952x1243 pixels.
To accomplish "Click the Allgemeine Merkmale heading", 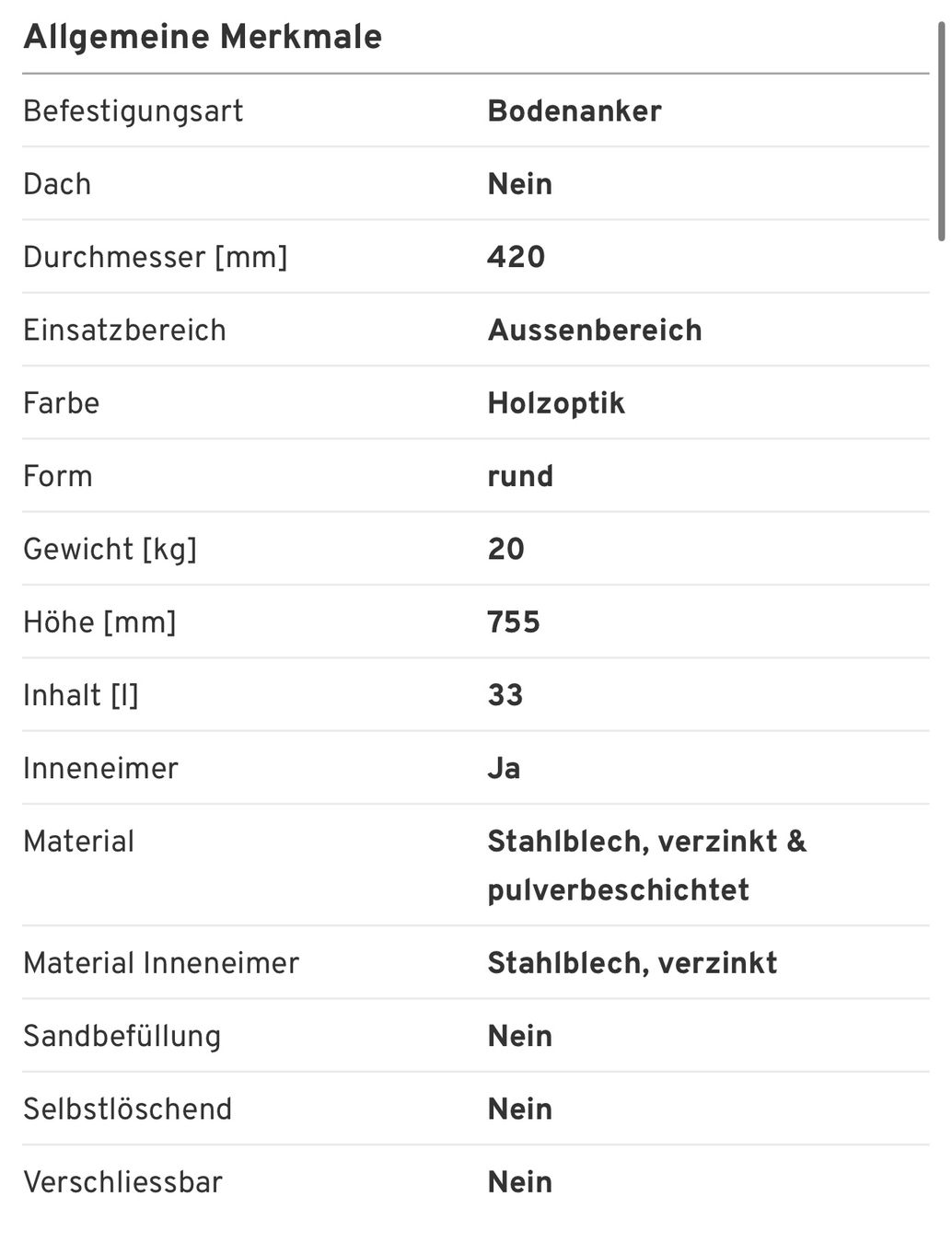I will pyautogui.click(x=203, y=37).
